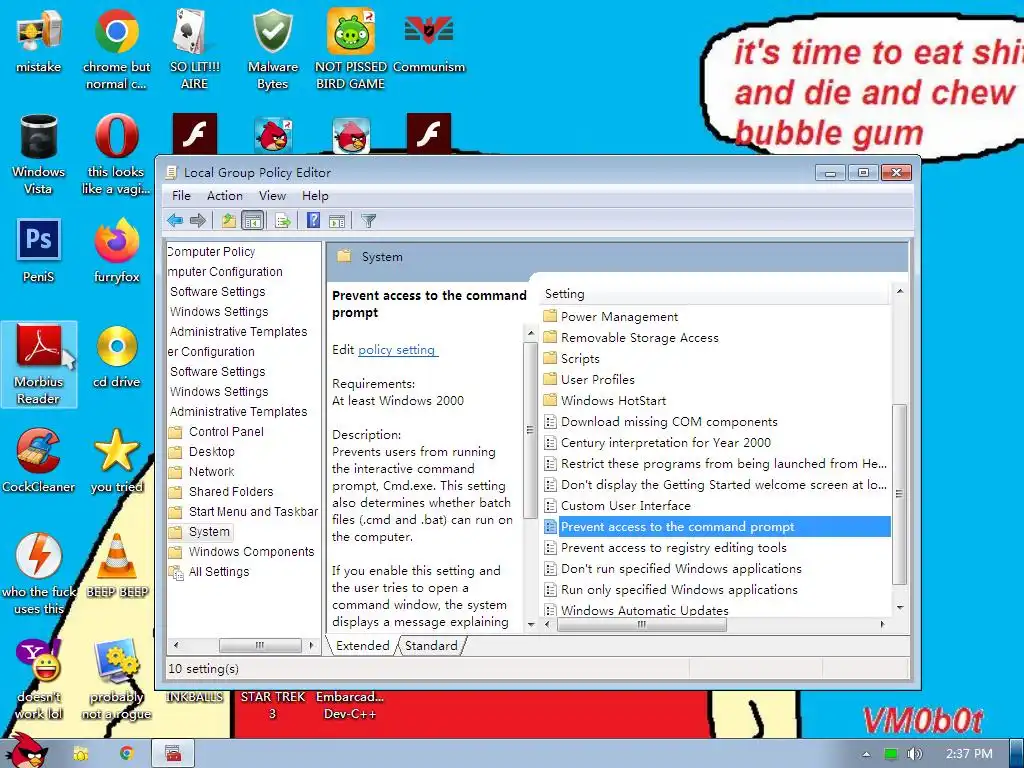Open the File menu

point(181,196)
